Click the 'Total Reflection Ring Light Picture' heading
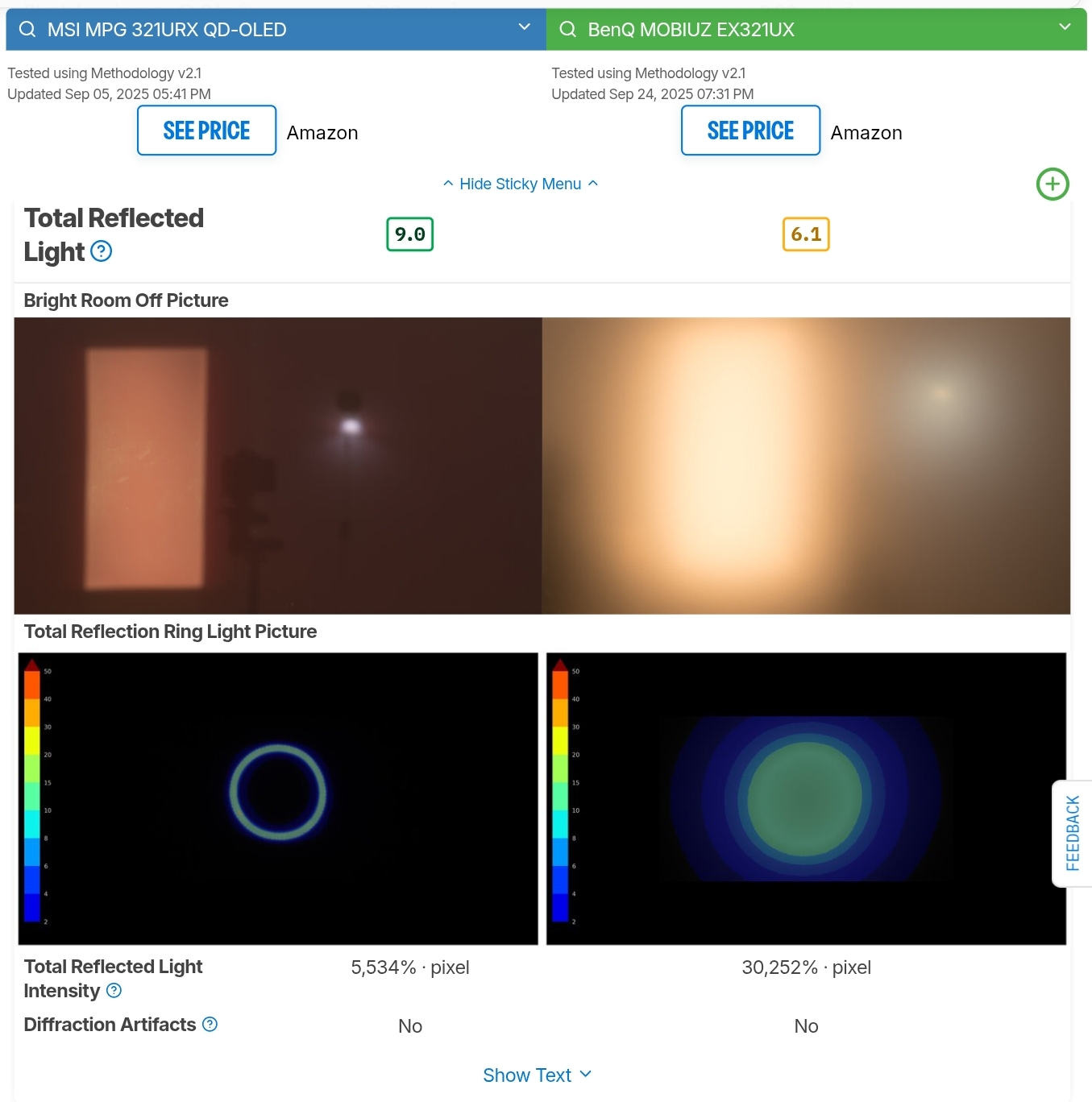The image size is (1092, 1102). [x=171, y=632]
